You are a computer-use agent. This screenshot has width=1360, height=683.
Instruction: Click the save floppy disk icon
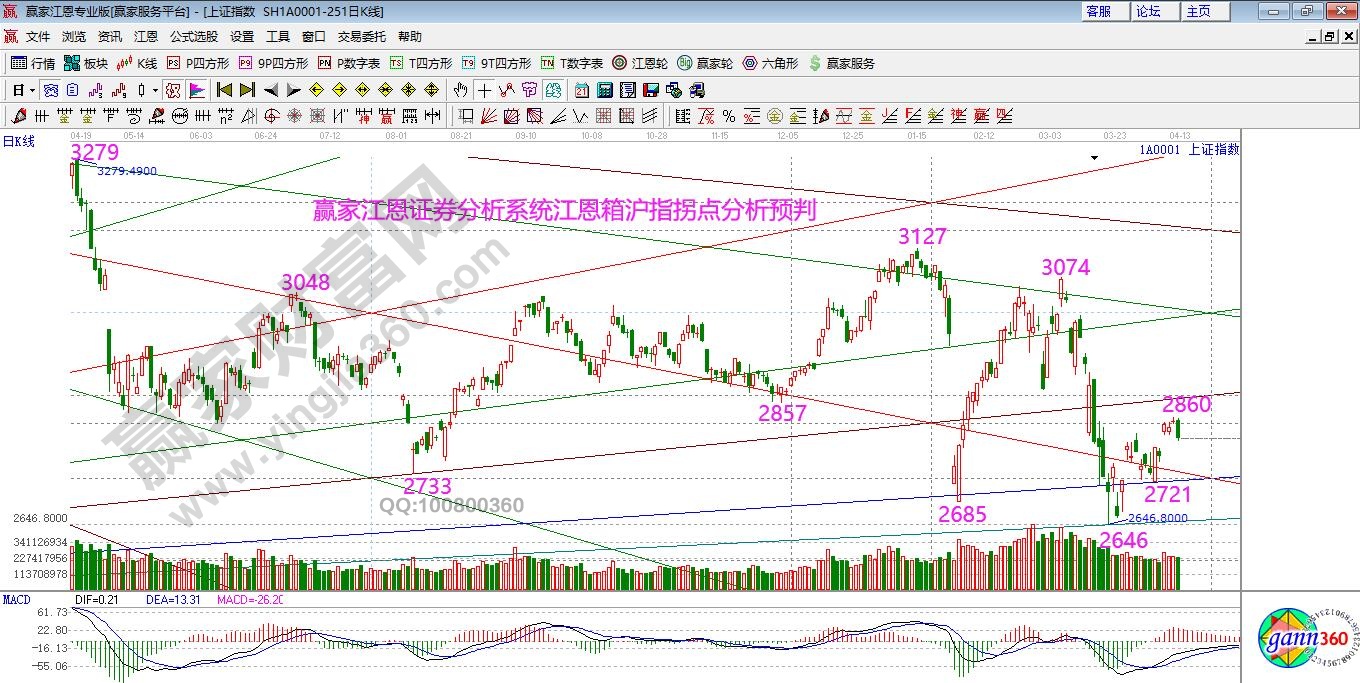pos(650,90)
